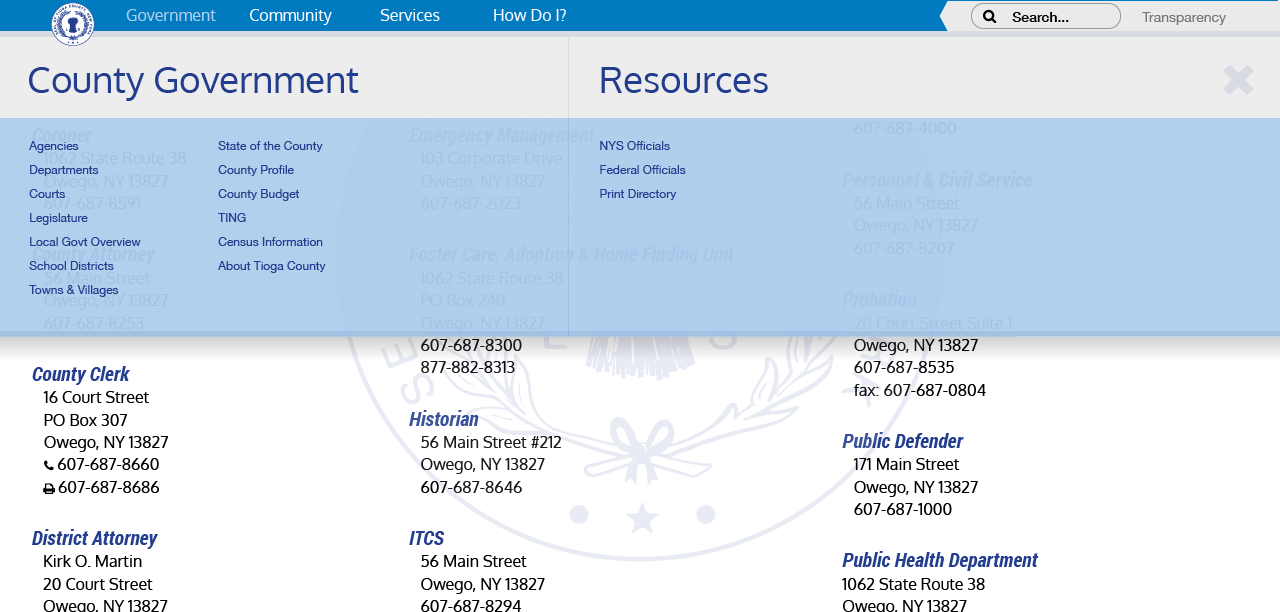The height and width of the screenshot is (612, 1280).
Task: Click the phone number 607-687-8300
Action: tap(471, 346)
